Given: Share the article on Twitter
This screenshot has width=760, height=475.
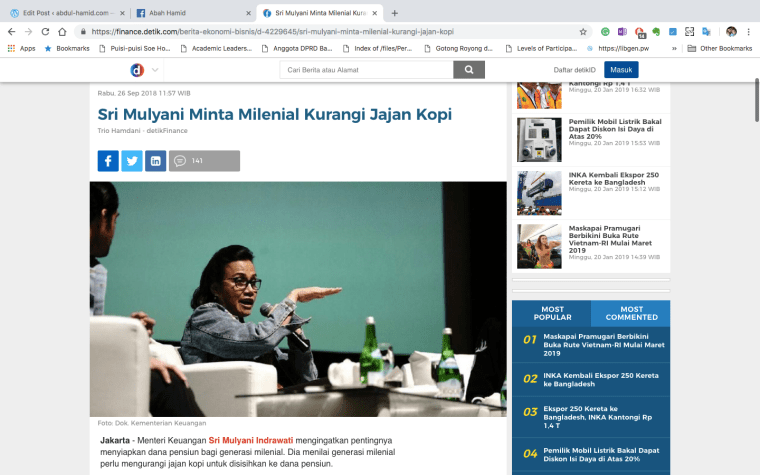Looking at the screenshot, I should click(x=132, y=161).
